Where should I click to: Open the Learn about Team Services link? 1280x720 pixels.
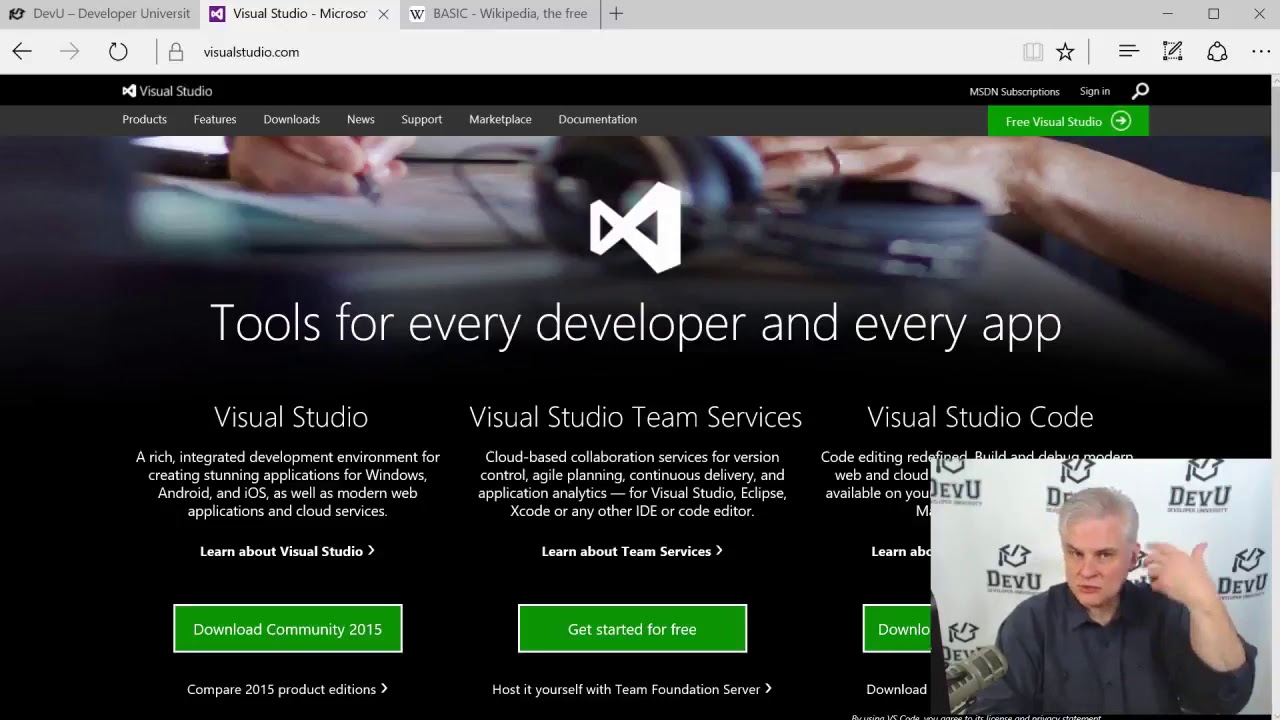632,551
